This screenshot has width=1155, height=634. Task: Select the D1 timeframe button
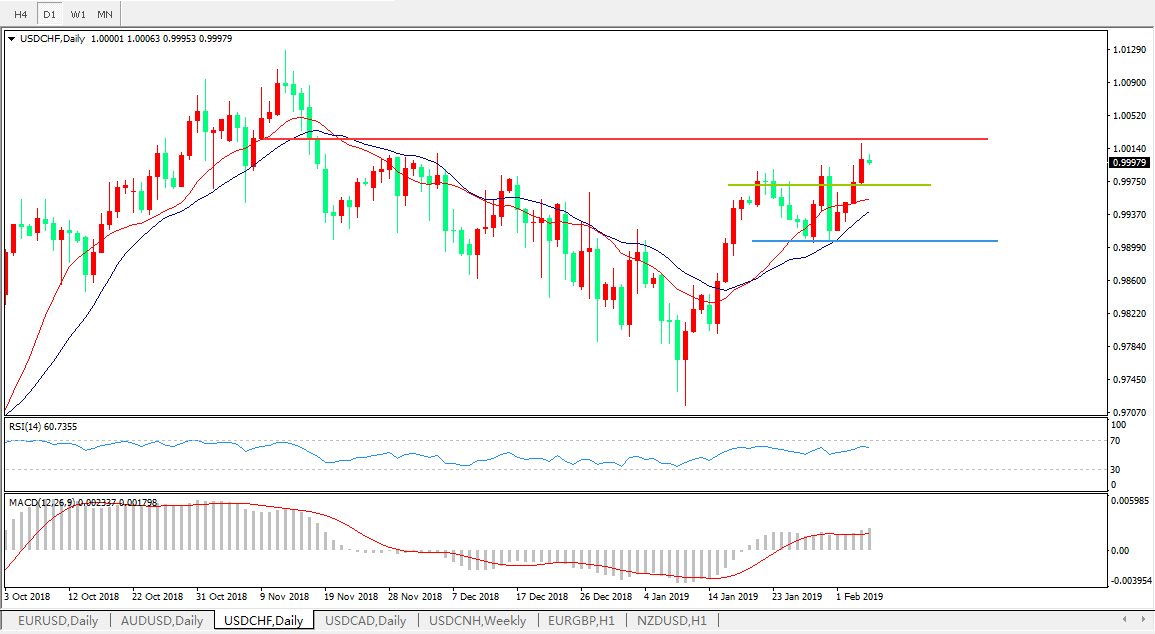click(49, 14)
